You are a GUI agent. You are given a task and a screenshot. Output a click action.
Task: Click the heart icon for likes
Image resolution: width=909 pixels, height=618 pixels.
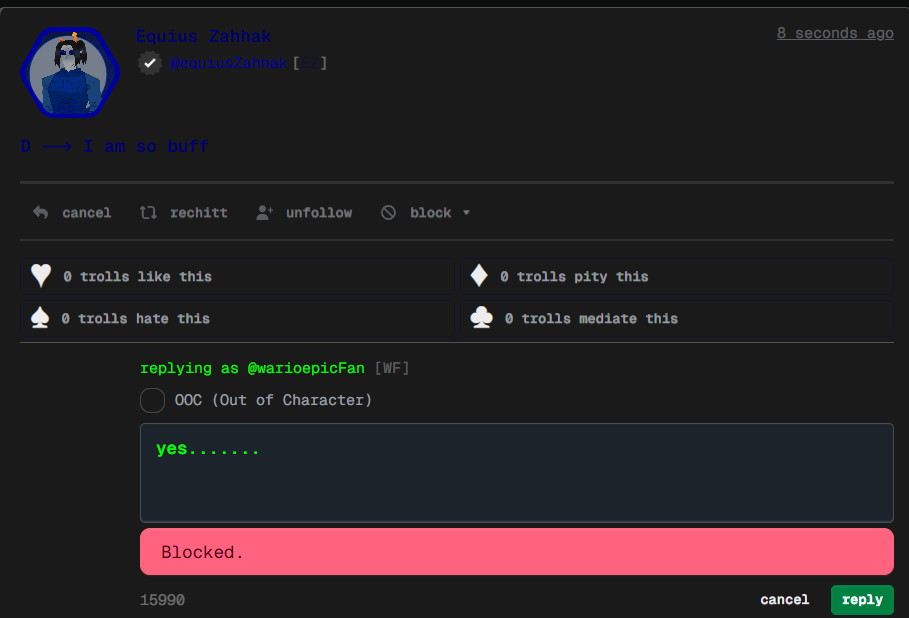pyautogui.click(x=41, y=276)
